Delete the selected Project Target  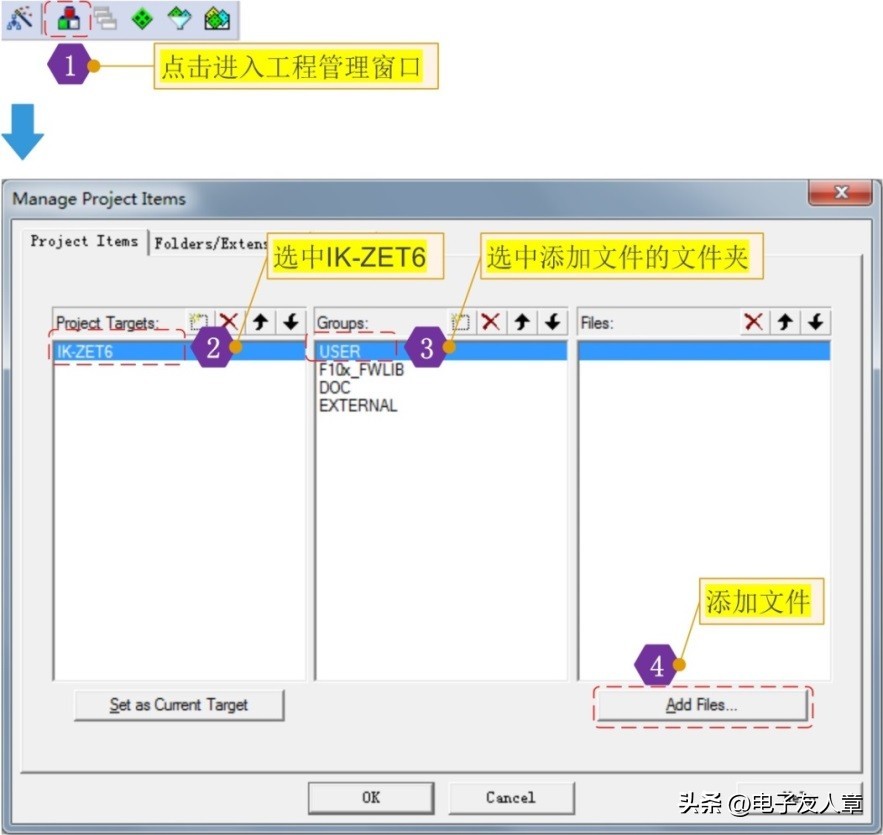(229, 322)
